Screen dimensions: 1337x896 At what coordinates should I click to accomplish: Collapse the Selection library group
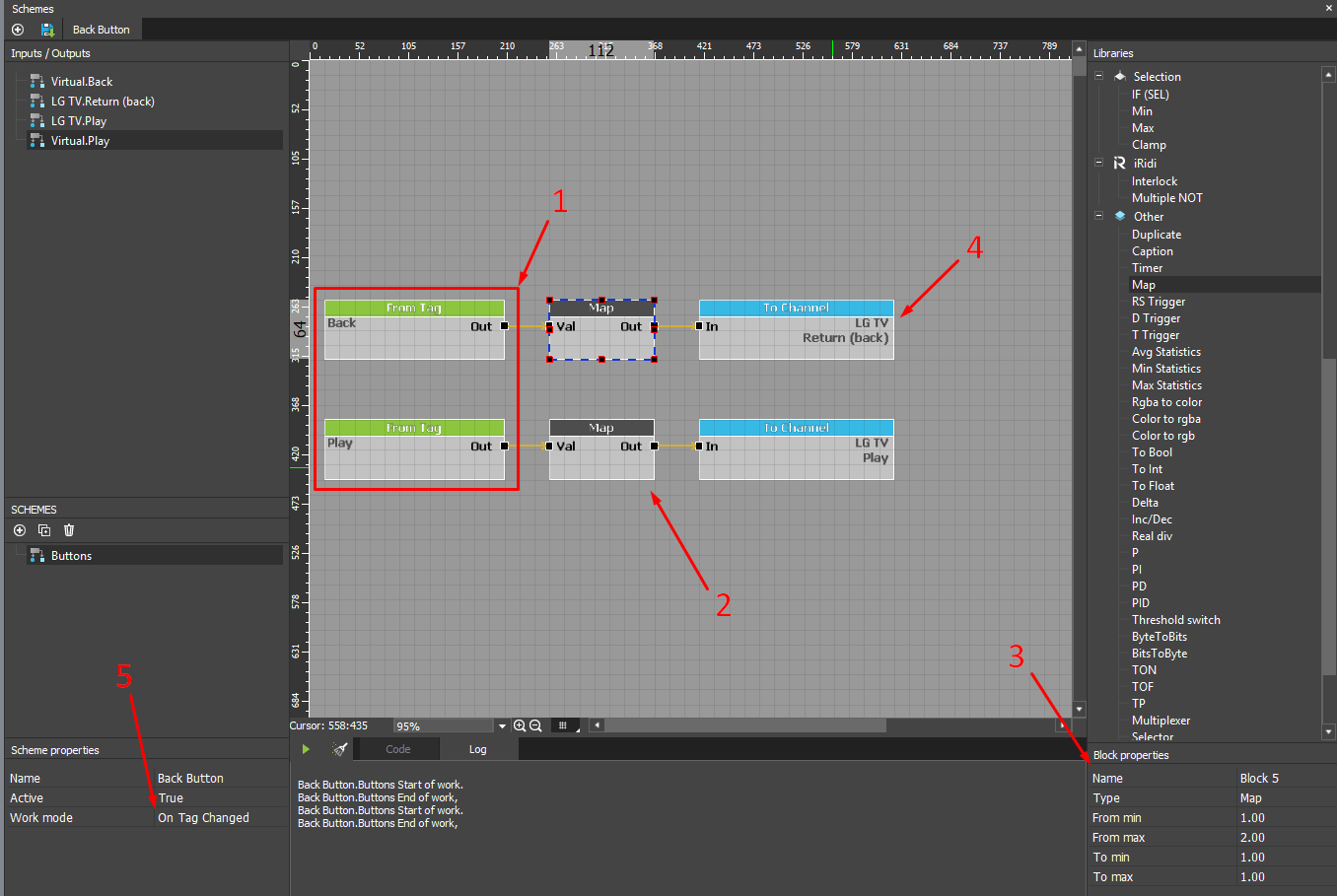pos(1098,76)
